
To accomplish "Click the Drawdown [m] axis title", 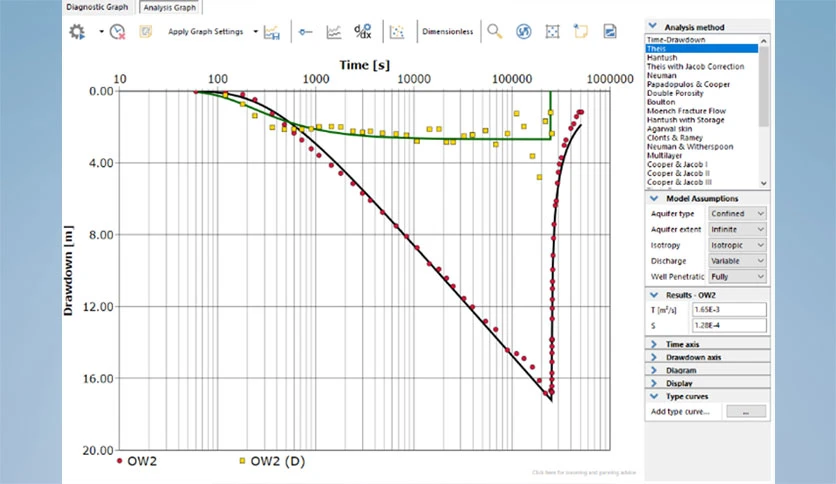I will point(68,270).
